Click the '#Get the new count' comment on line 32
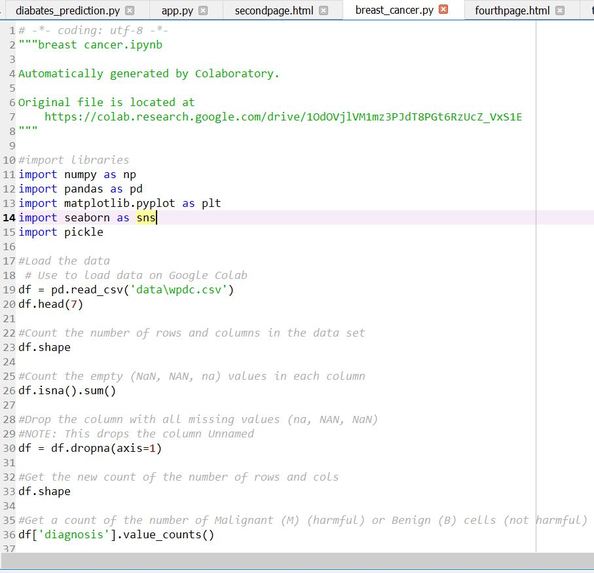594x573 pixels. pos(178,477)
